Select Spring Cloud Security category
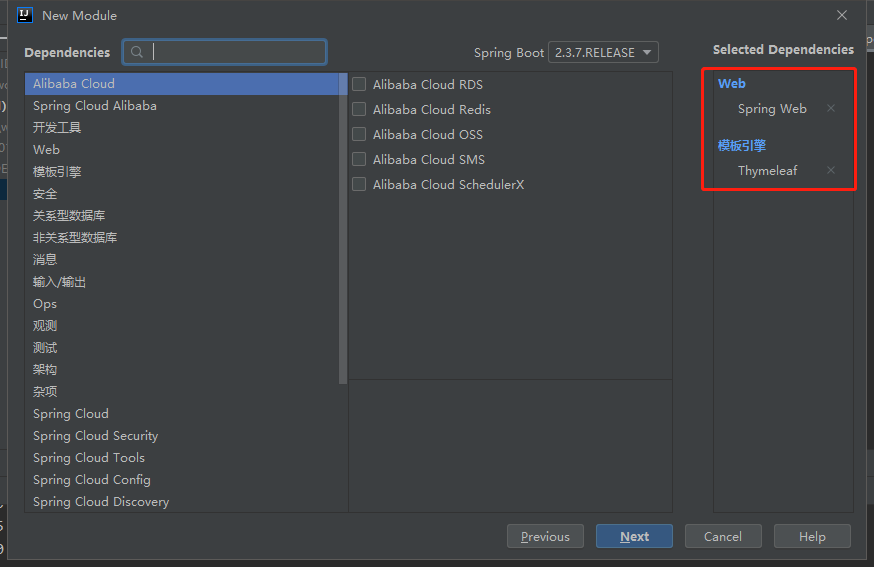The image size is (874, 567). [x=182, y=436]
